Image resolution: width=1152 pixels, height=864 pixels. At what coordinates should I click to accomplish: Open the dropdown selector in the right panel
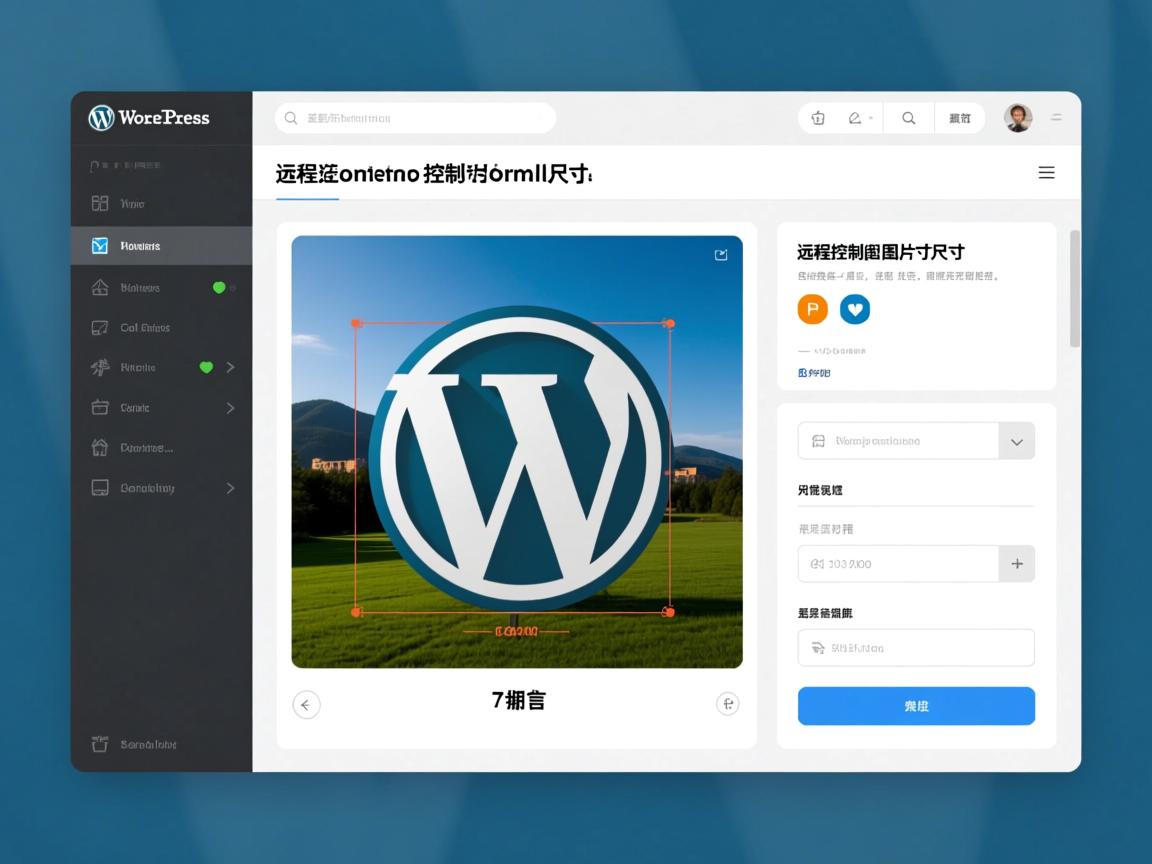coord(1017,440)
